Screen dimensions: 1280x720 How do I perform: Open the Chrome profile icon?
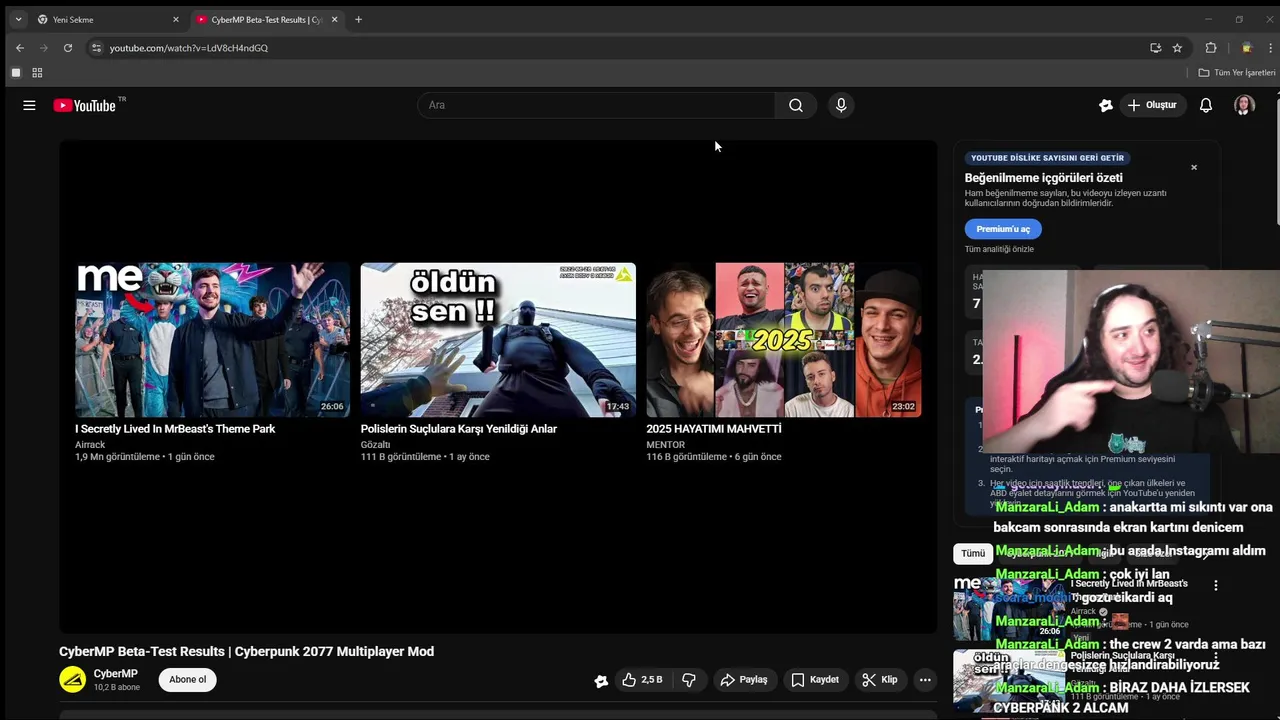pyautogui.click(x=1246, y=47)
